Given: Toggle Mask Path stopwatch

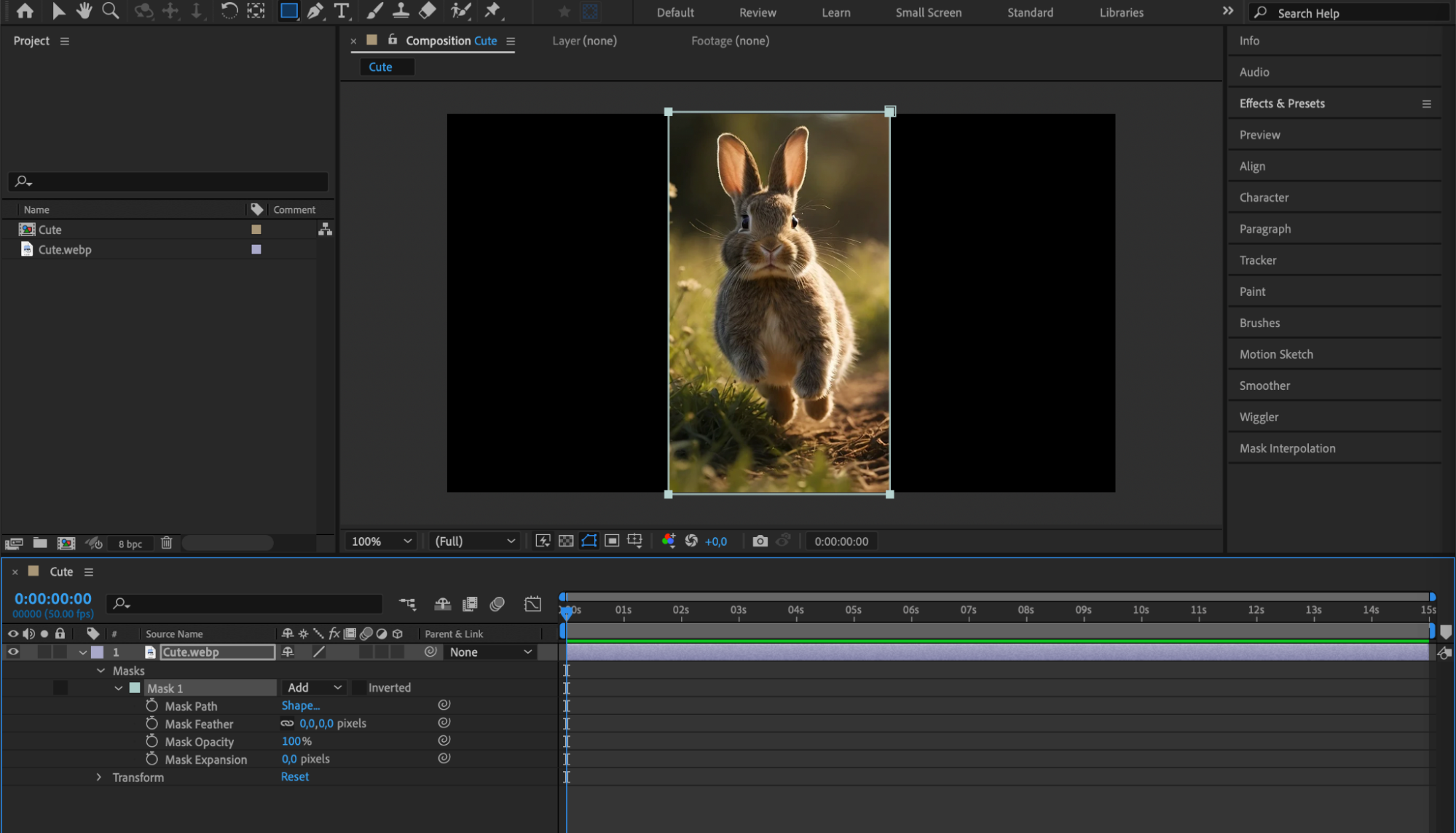Looking at the screenshot, I should pyautogui.click(x=151, y=705).
